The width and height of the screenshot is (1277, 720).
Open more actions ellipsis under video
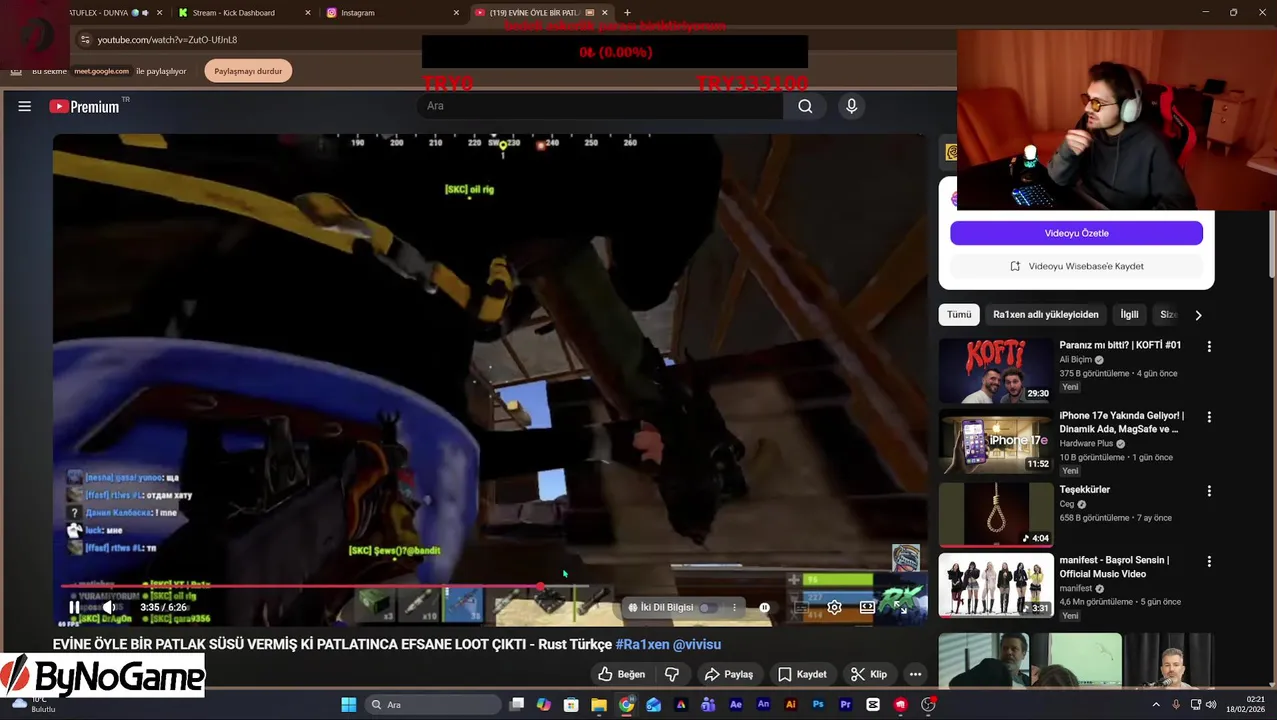click(915, 674)
